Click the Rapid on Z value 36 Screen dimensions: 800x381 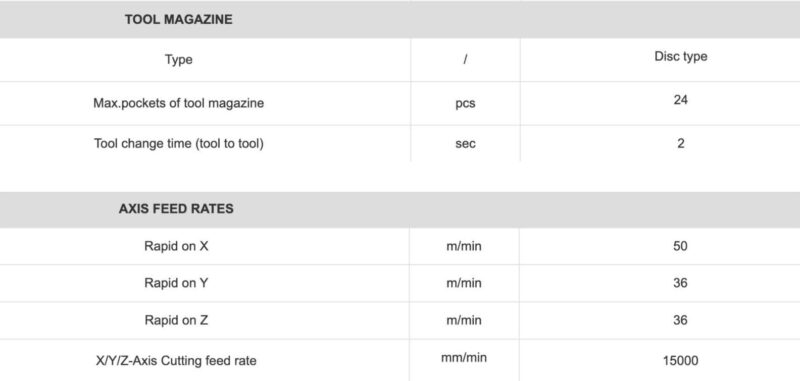[680, 320]
